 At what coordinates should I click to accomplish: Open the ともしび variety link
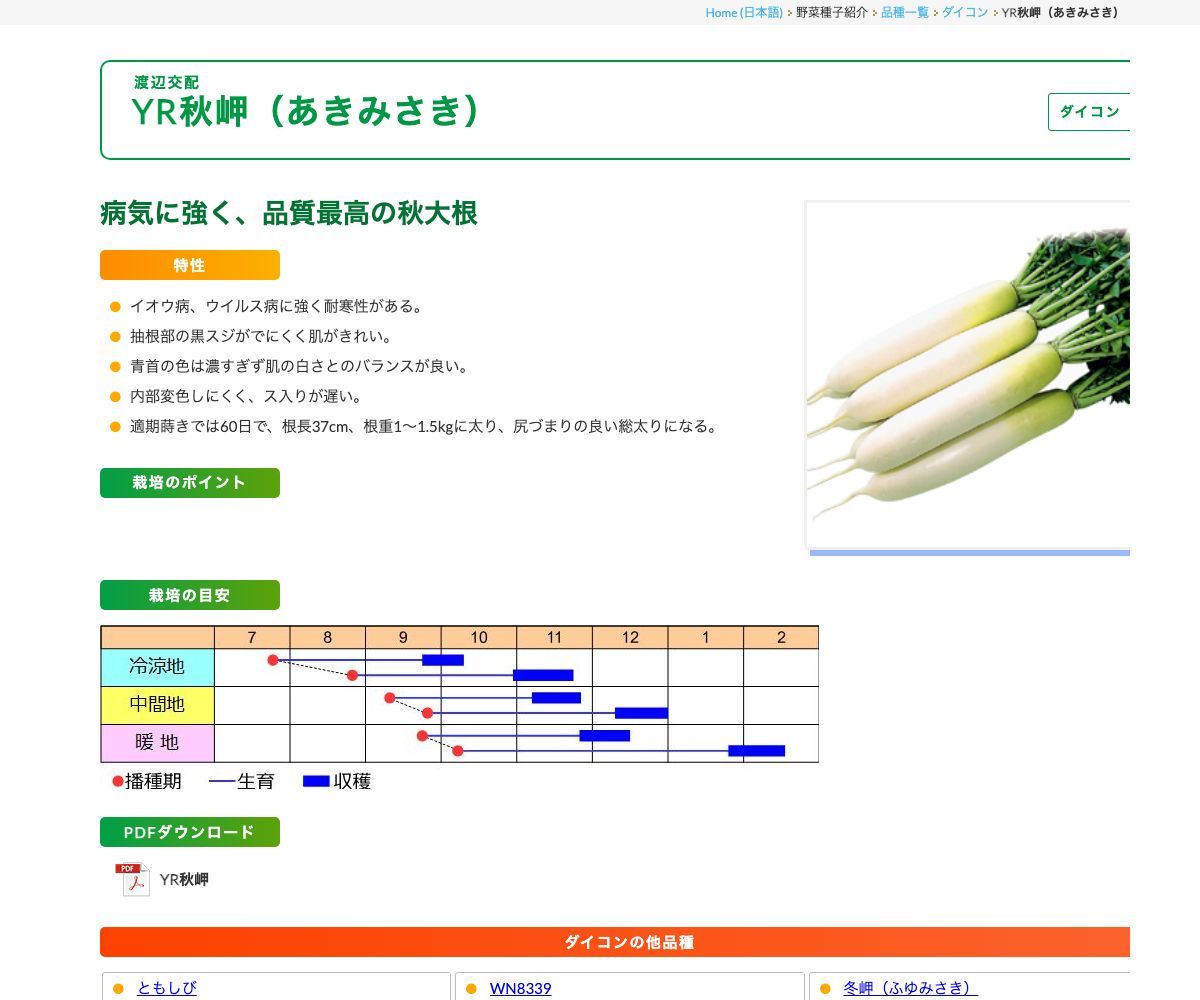165,988
